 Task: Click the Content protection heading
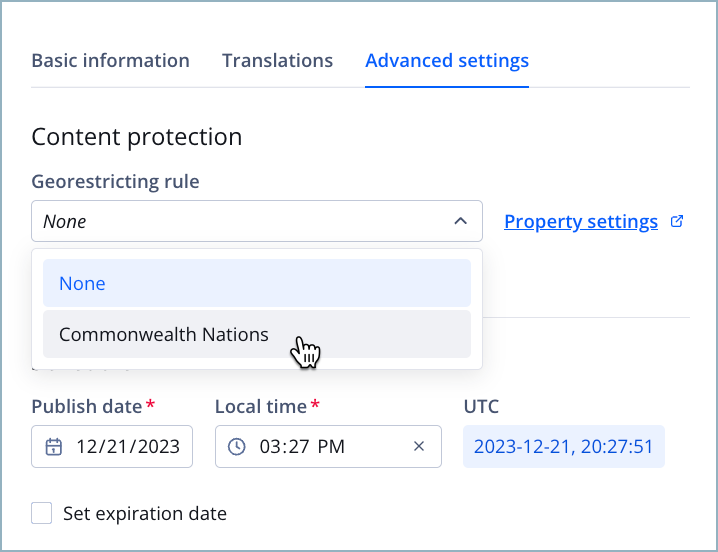[x=137, y=137]
